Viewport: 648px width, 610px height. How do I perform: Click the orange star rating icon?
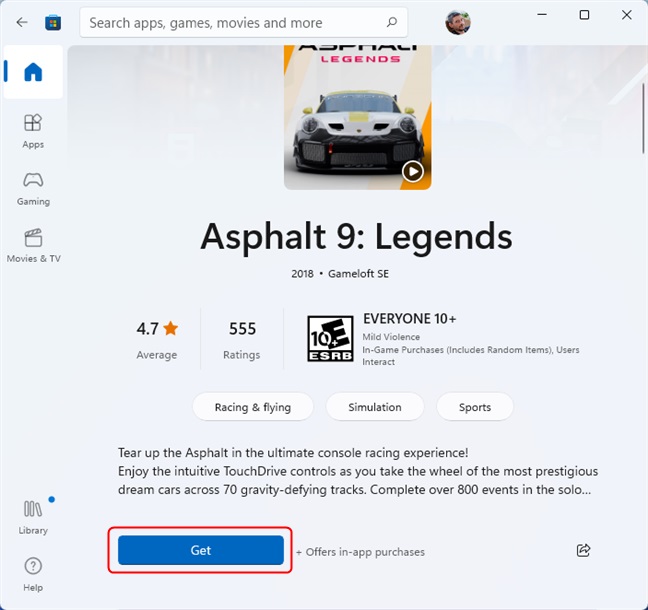170,329
